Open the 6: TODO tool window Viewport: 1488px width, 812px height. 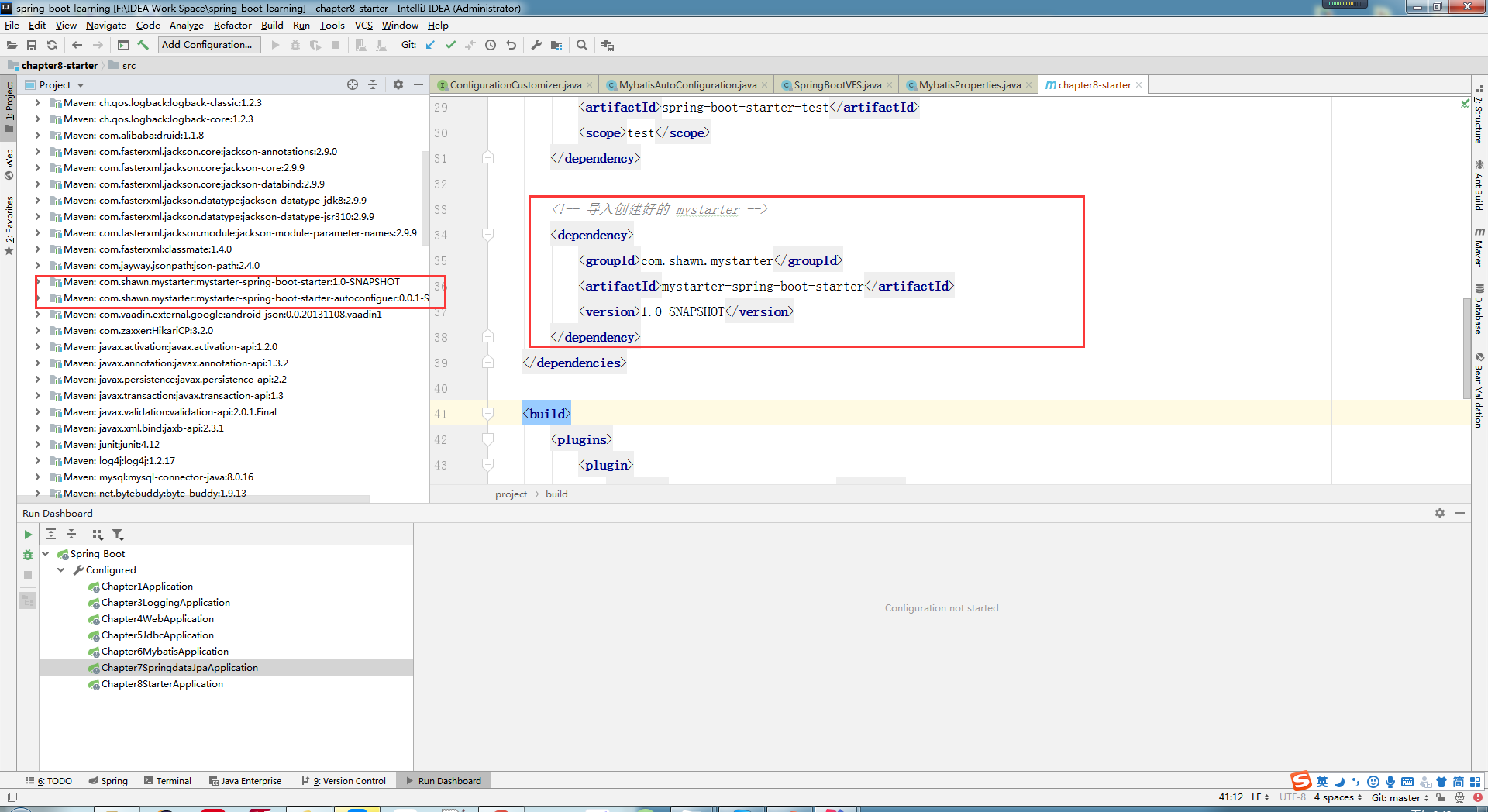point(49,781)
